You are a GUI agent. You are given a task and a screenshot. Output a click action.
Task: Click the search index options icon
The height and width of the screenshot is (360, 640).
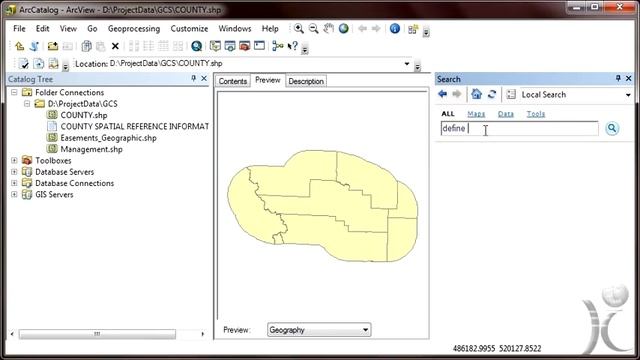coord(511,94)
